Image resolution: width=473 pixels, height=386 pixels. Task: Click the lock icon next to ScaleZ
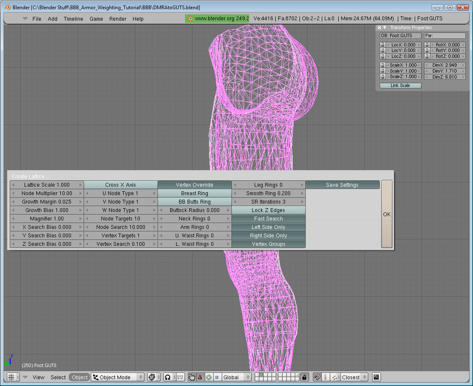point(382,77)
